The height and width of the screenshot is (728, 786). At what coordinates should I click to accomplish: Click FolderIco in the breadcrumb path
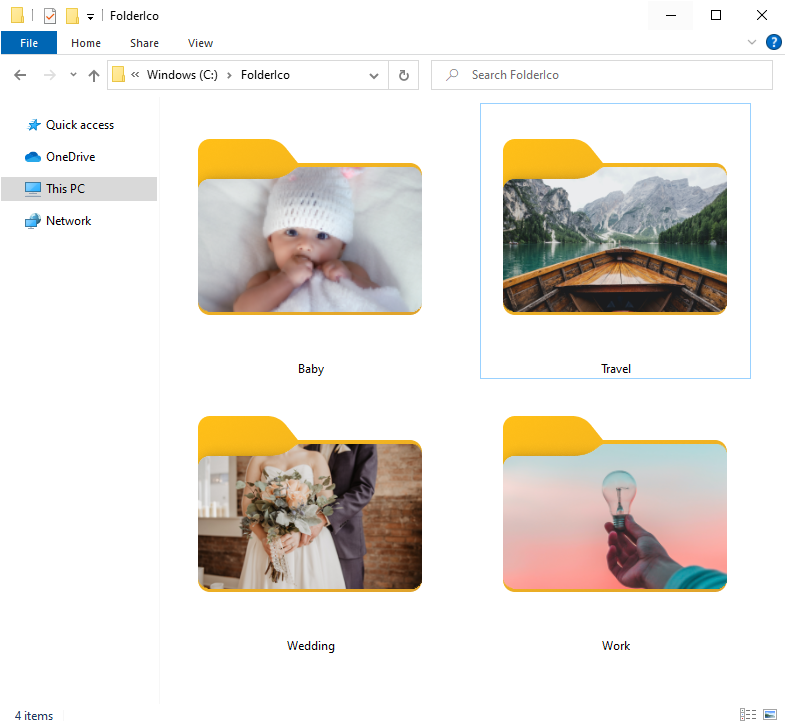click(x=265, y=75)
